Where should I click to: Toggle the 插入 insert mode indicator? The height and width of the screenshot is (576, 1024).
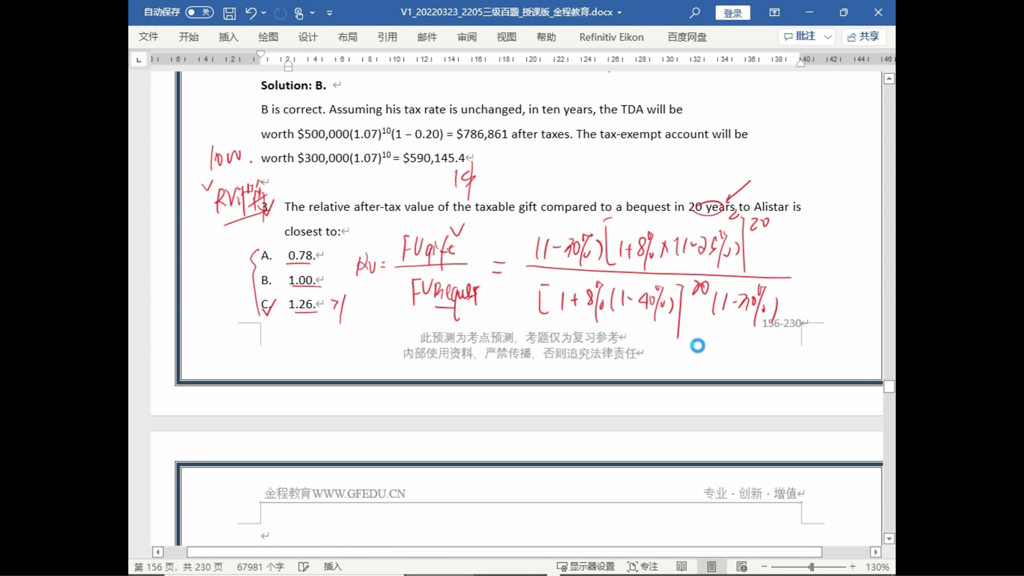click(x=332, y=567)
